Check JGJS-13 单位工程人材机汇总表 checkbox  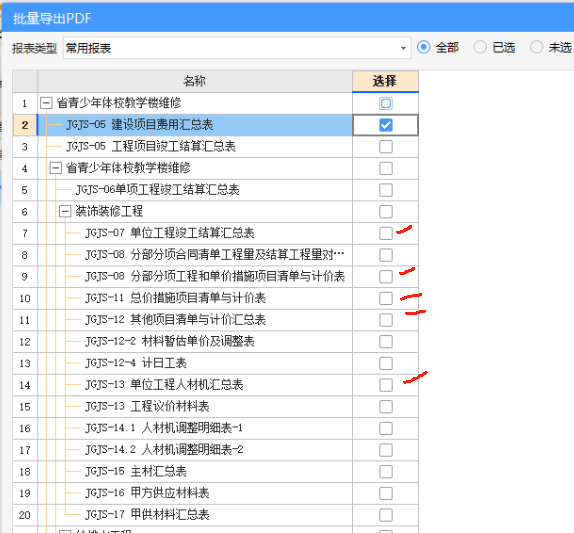click(386, 385)
